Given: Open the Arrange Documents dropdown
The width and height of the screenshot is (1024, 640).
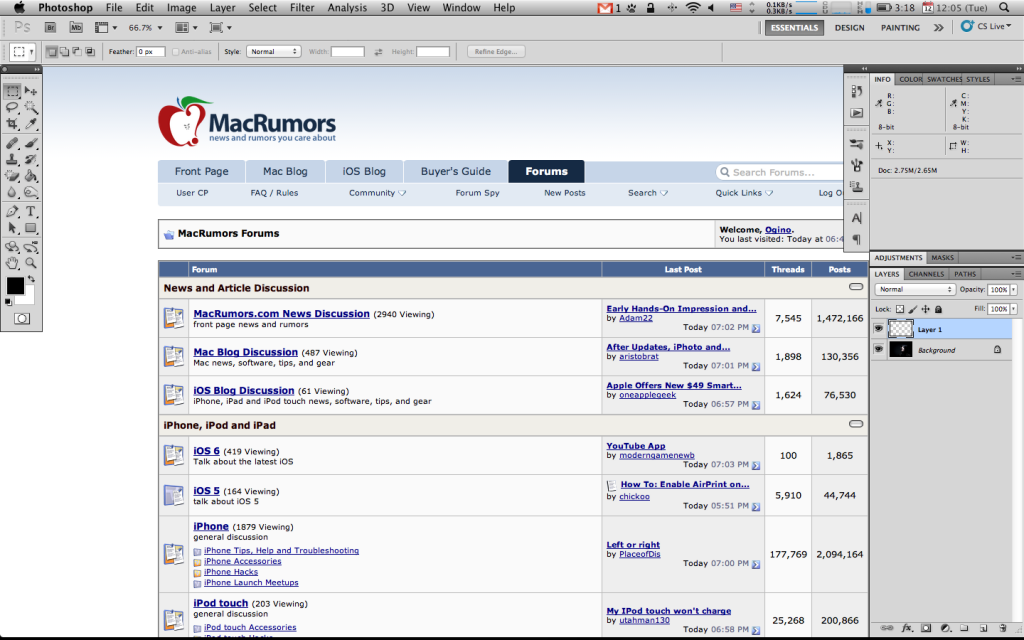Looking at the screenshot, I should point(186,27).
